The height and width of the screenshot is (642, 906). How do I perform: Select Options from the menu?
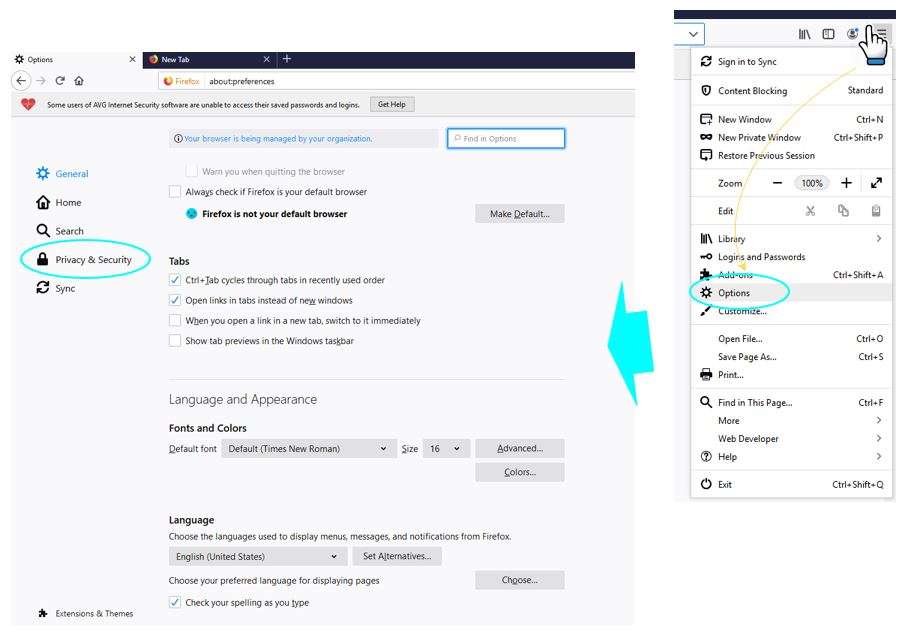(737, 292)
